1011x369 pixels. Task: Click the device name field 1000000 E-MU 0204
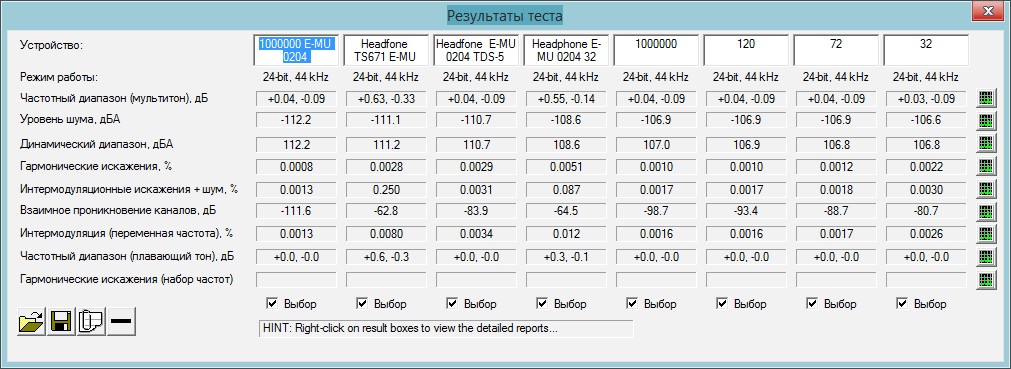pos(296,50)
